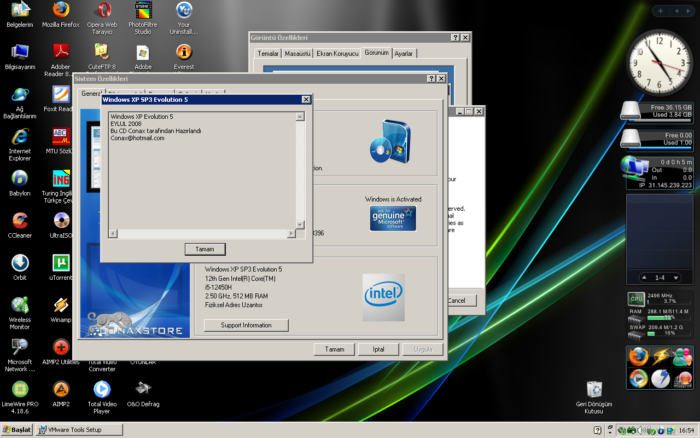Launch Firefox from sidebar launcher gadget

coord(638,356)
